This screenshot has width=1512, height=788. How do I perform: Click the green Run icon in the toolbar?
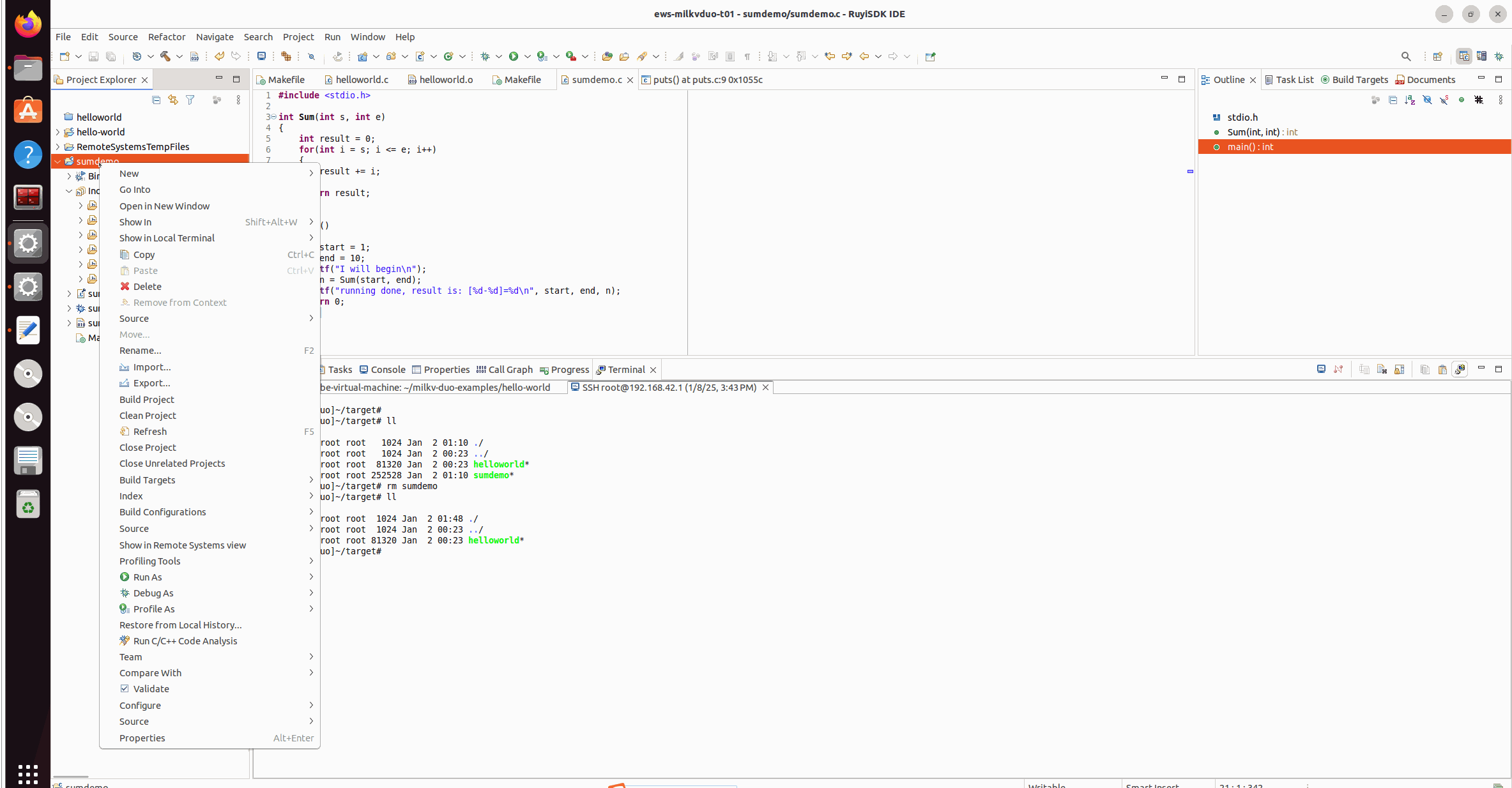515,56
